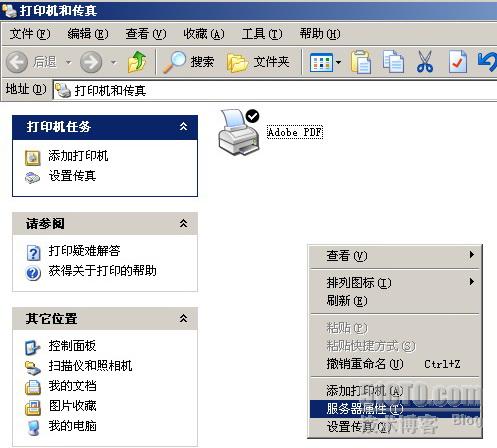Screen dimensions: 497x448
Task: Click the My Documents icon
Action: (33, 388)
